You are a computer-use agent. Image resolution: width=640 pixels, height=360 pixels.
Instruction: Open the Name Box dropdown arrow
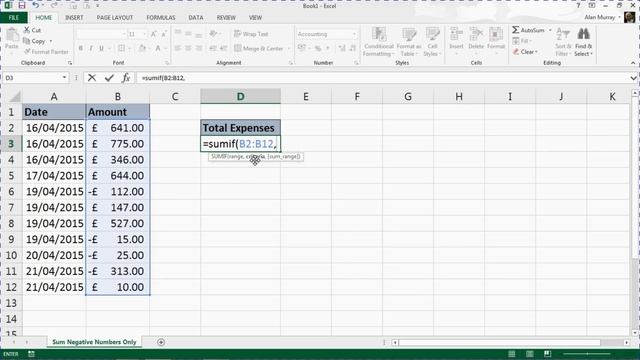coord(64,78)
